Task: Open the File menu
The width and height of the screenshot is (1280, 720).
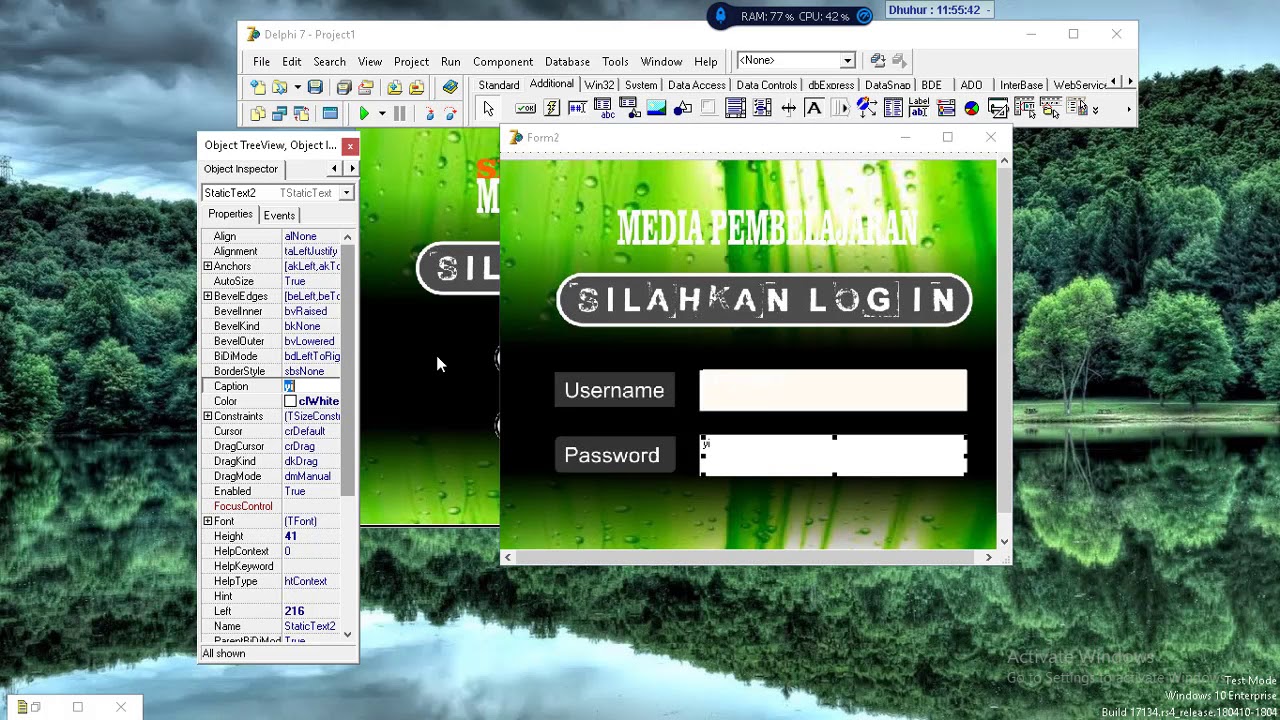Action: click(261, 62)
